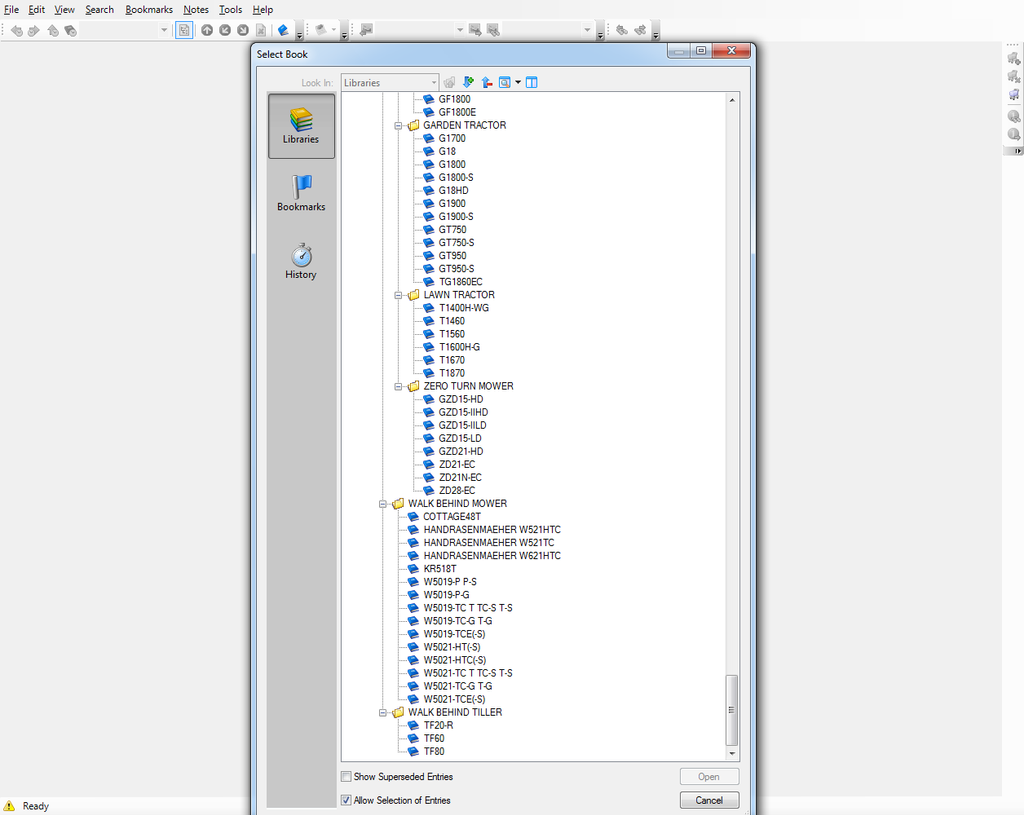Uncheck Allow Selection of Entries
The width and height of the screenshot is (1024, 815).
pyautogui.click(x=346, y=801)
